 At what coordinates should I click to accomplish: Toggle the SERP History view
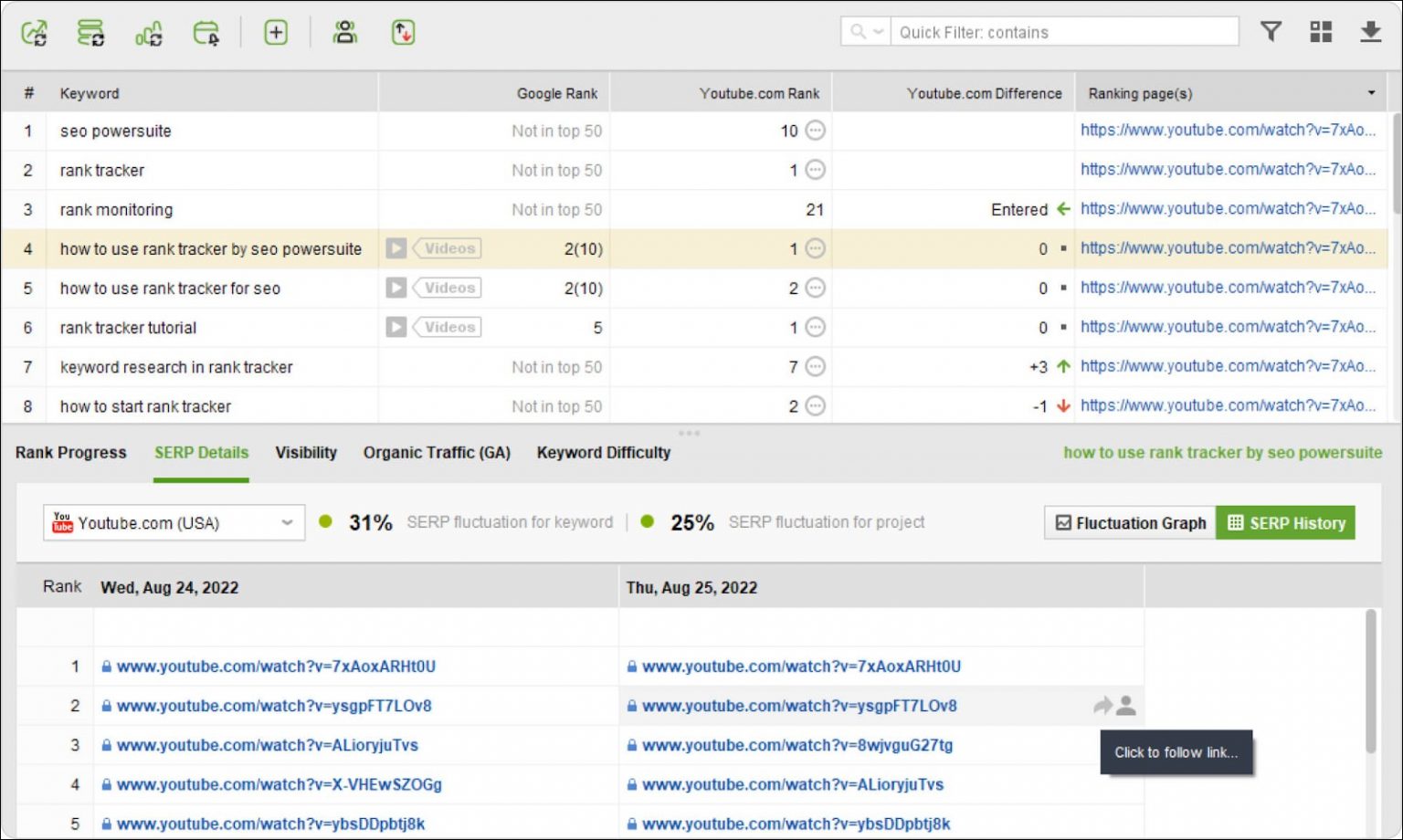click(1286, 522)
